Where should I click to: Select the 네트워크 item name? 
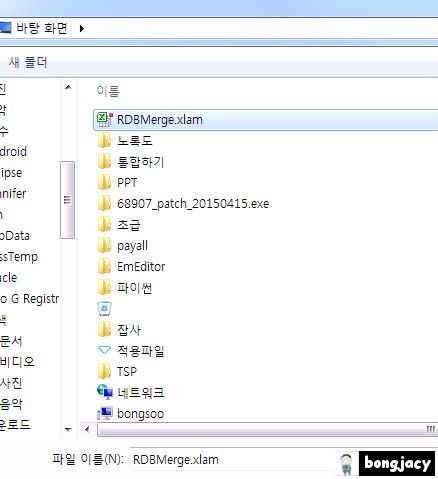[140, 392]
